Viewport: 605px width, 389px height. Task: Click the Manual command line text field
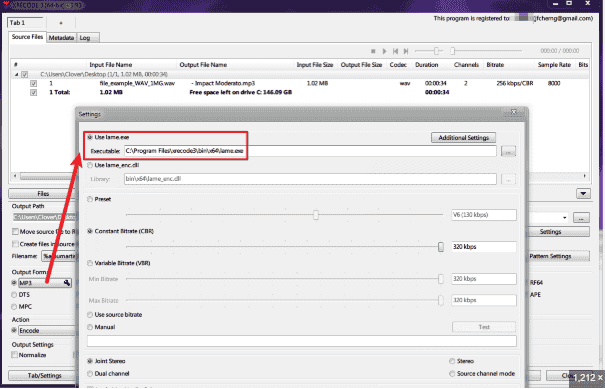tap(302, 341)
